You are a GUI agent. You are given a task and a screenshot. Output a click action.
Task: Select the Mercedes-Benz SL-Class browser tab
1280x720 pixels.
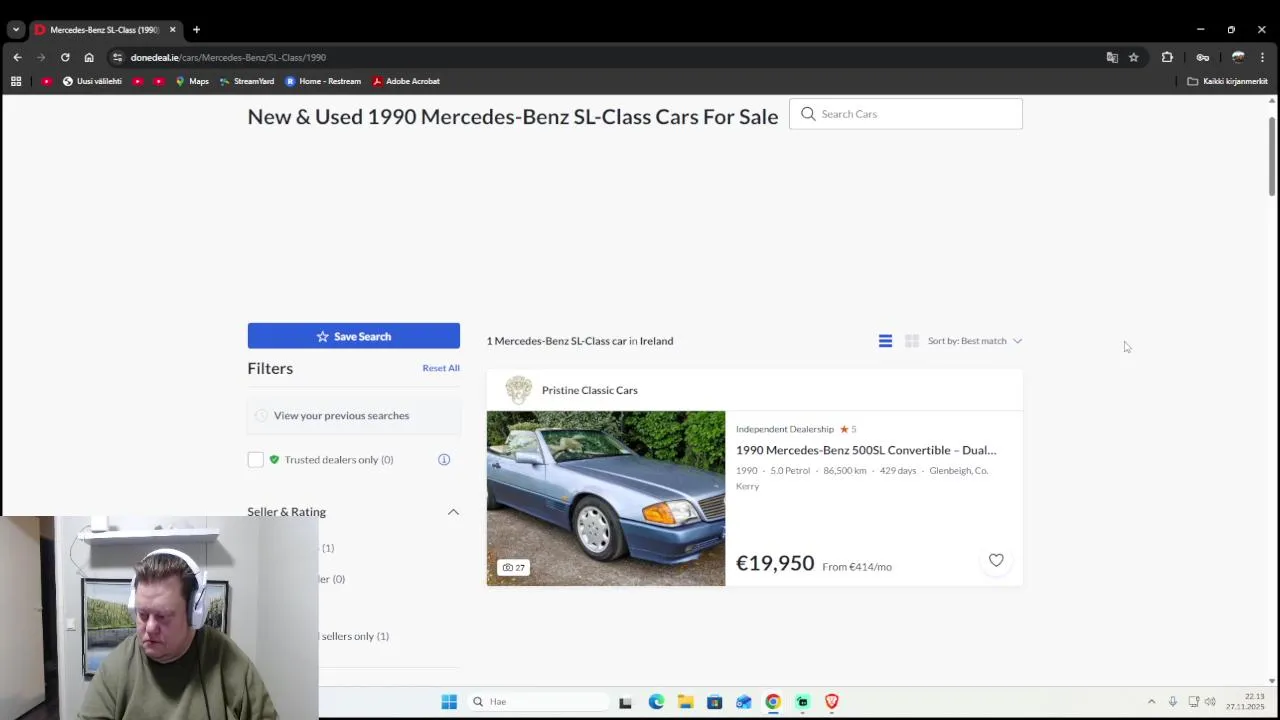click(105, 30)
